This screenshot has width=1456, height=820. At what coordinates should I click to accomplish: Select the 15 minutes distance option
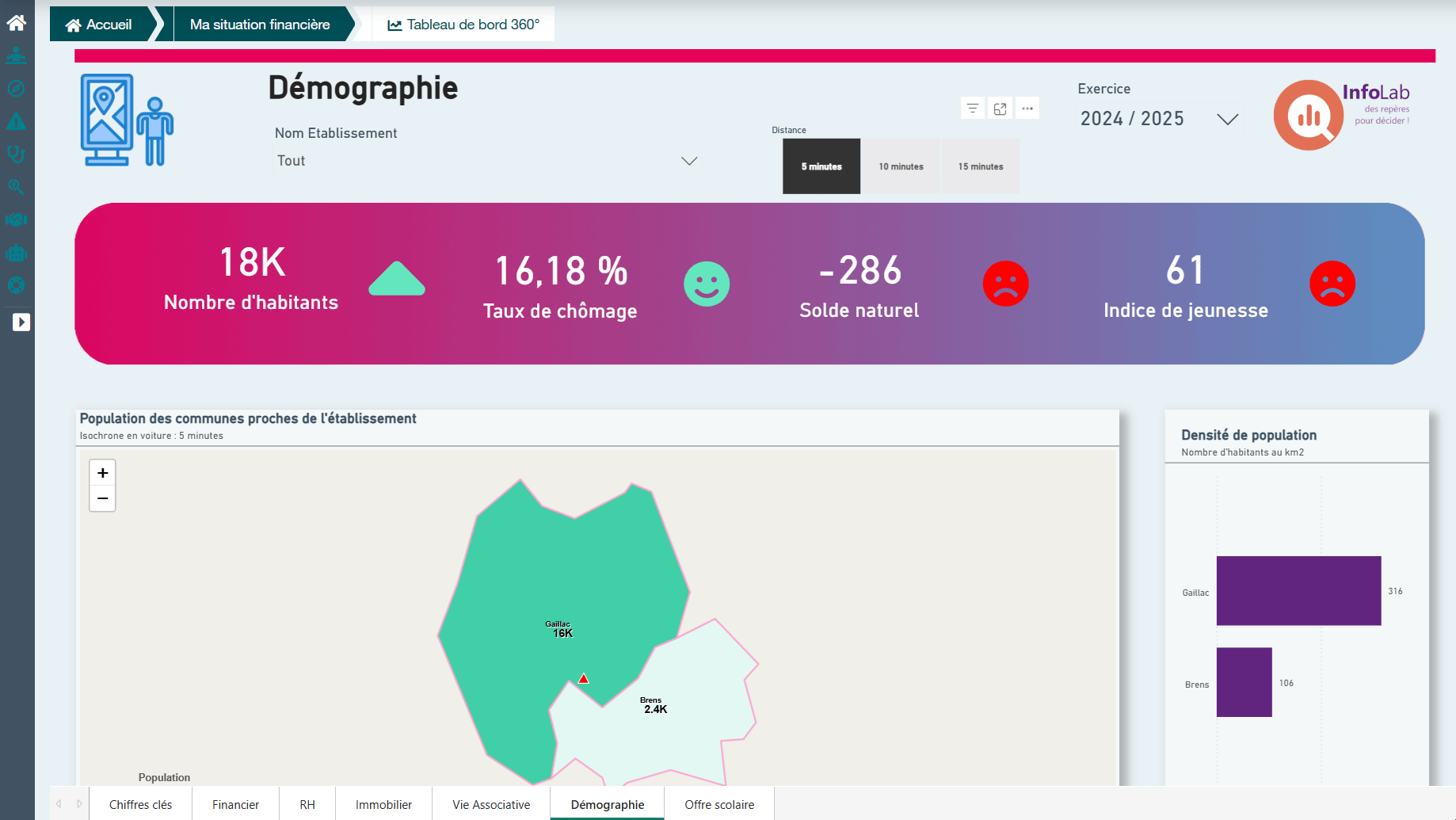coord(980,166)
